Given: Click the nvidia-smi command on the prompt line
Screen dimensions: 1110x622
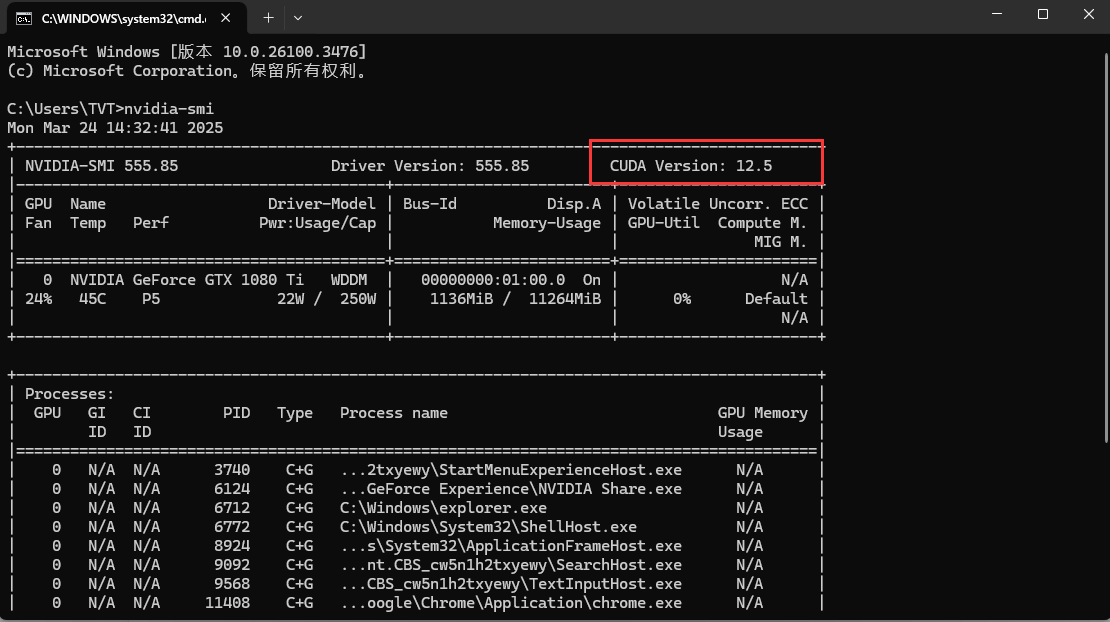Looking at the screenshot, I should click(168, 109).
